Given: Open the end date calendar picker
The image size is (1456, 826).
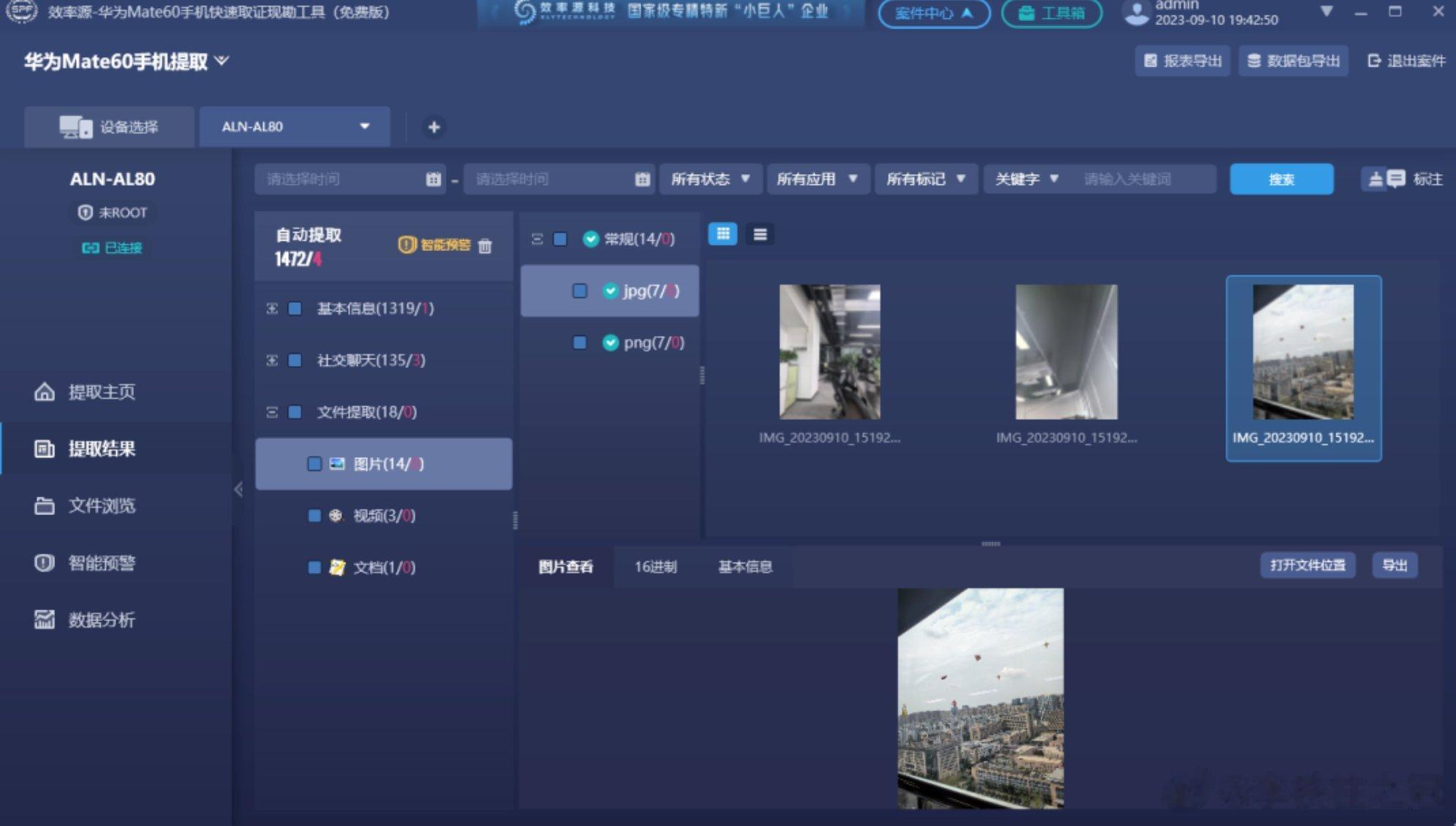Looking at the screenshot, I should tap(642, 179).
